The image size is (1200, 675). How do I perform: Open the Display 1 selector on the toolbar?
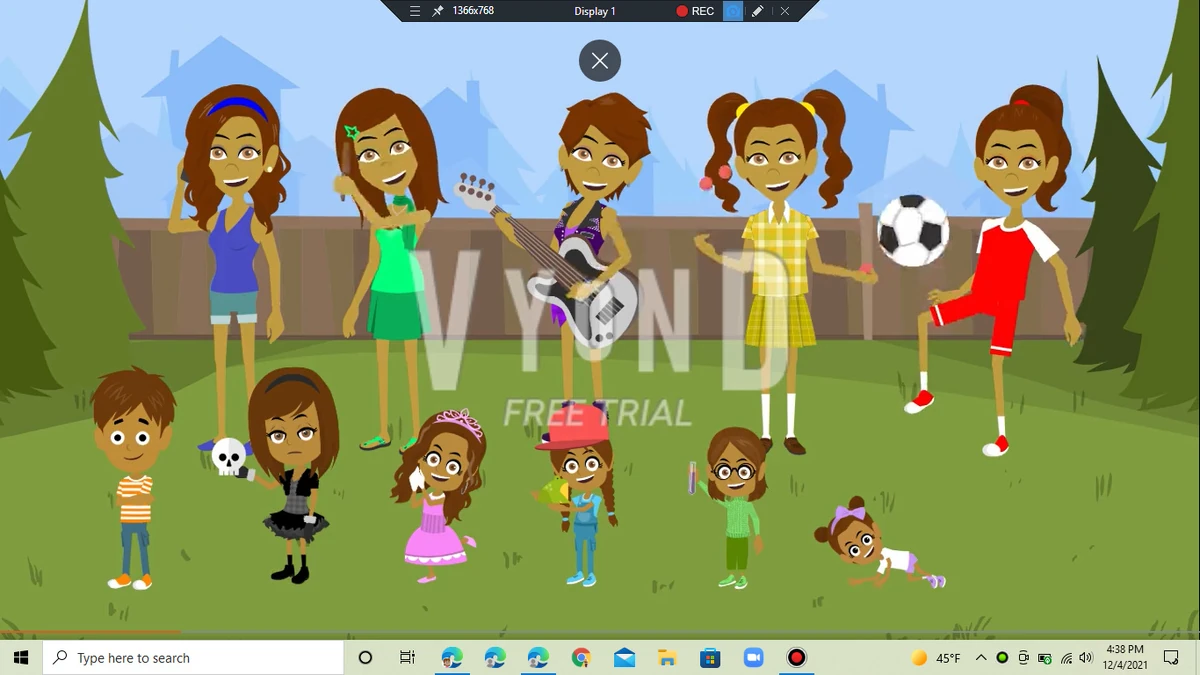(595, 11)
